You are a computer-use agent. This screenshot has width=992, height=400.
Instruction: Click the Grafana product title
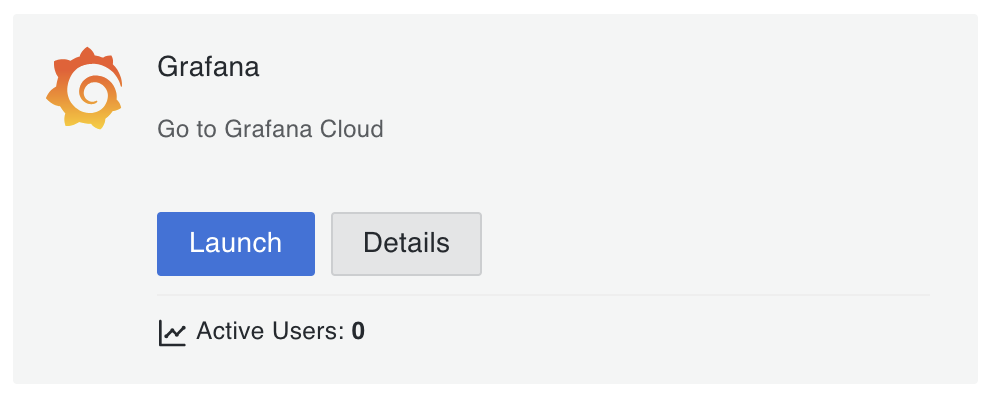[x=208, y=66]
